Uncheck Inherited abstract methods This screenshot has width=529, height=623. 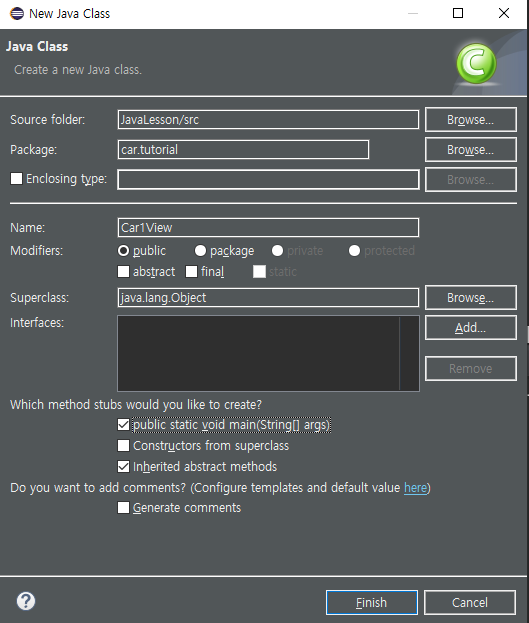click(x=123, y=466)
